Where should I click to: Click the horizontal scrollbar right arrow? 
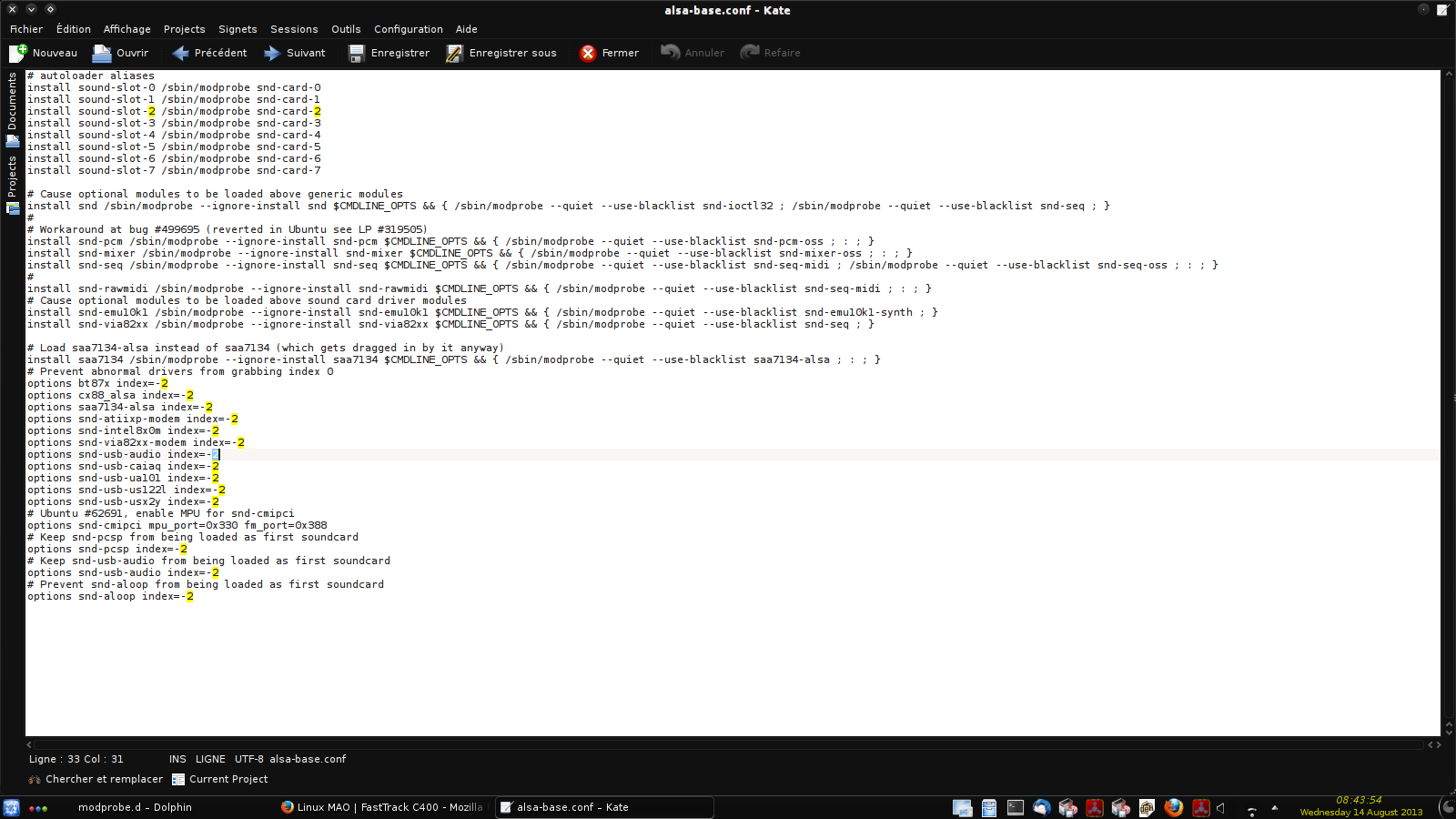click(x=1439, y=744)
